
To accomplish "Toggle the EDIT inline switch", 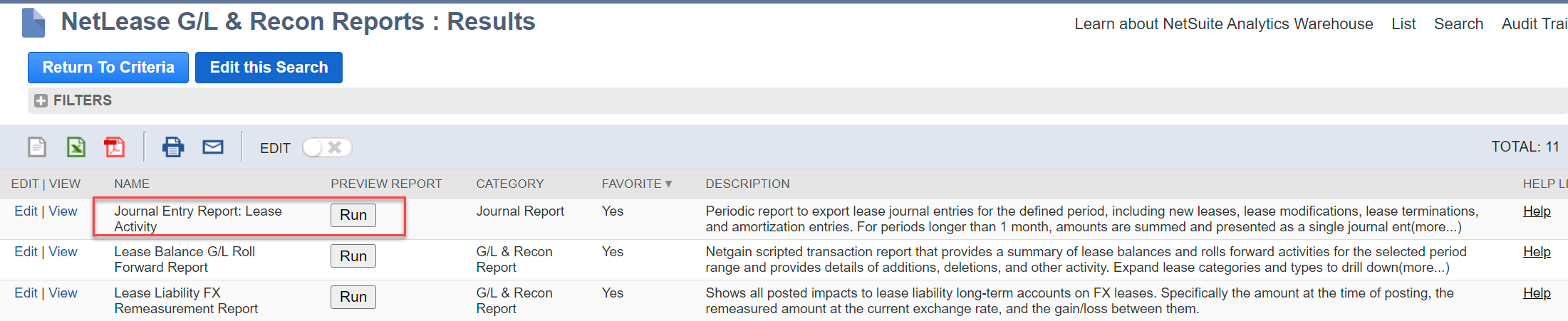I will 327,147.
